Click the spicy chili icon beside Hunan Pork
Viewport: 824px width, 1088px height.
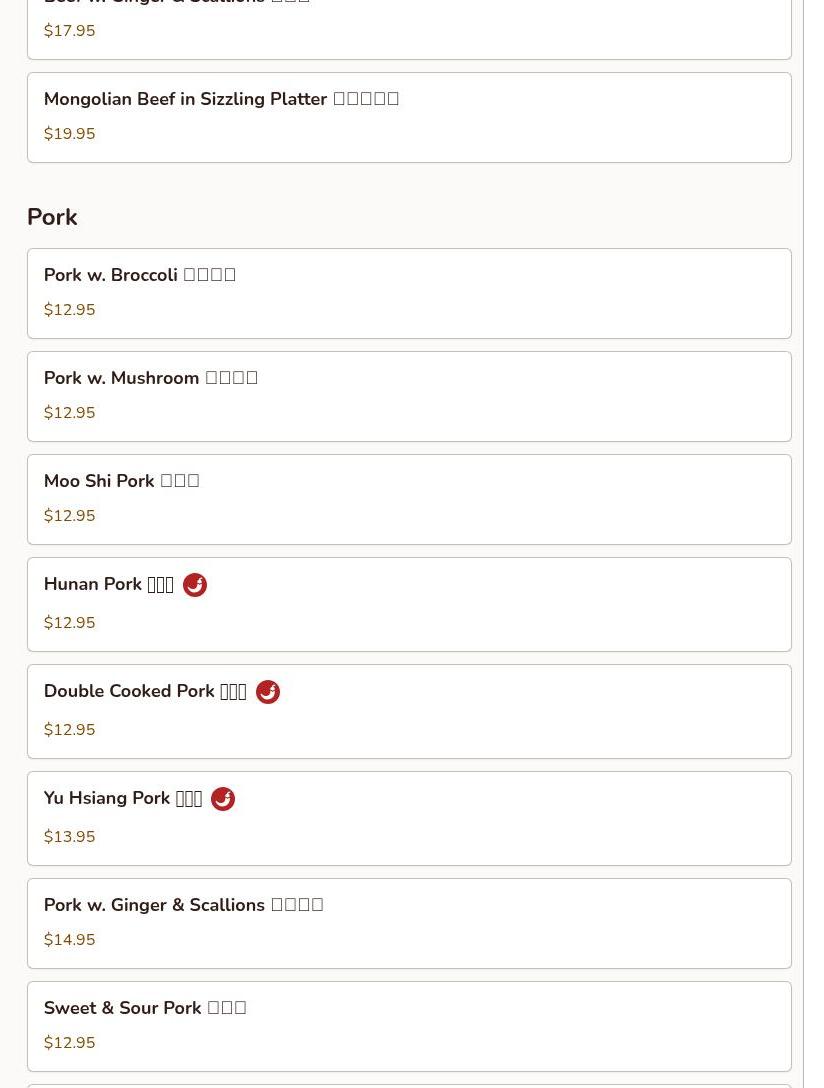click(x=195, y=585)
